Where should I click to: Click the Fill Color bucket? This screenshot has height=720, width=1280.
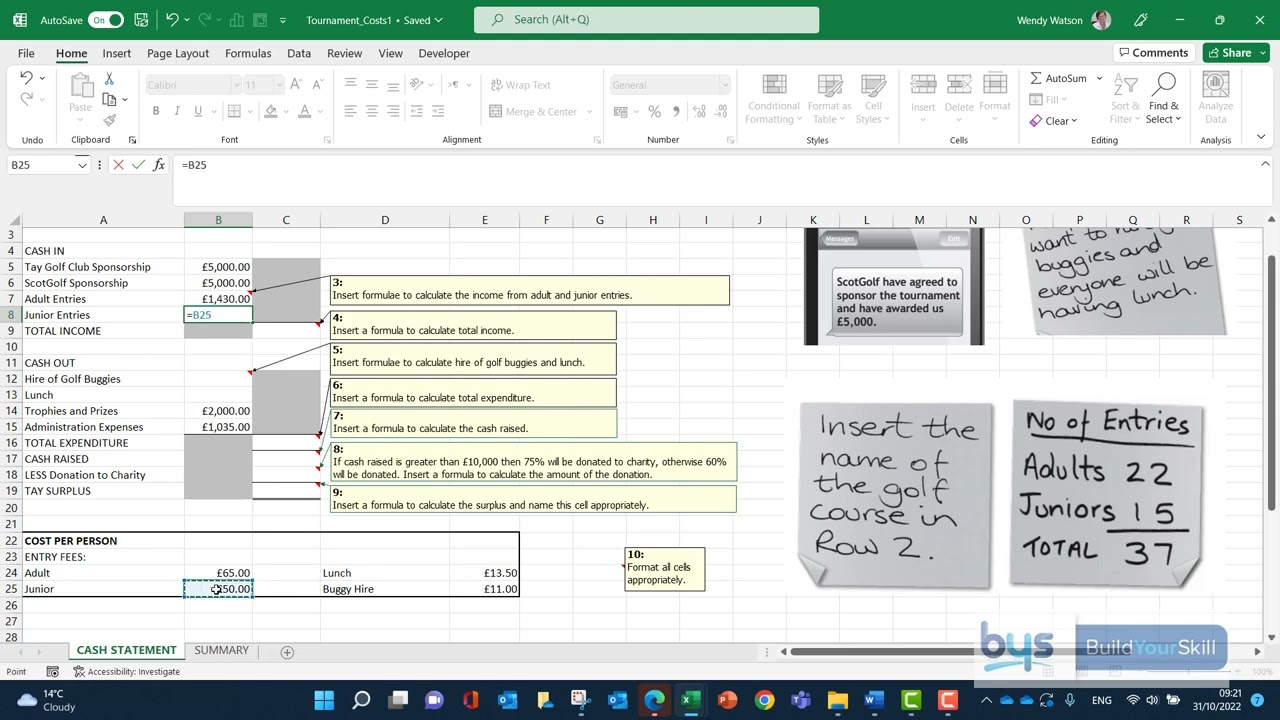point(270,111)
